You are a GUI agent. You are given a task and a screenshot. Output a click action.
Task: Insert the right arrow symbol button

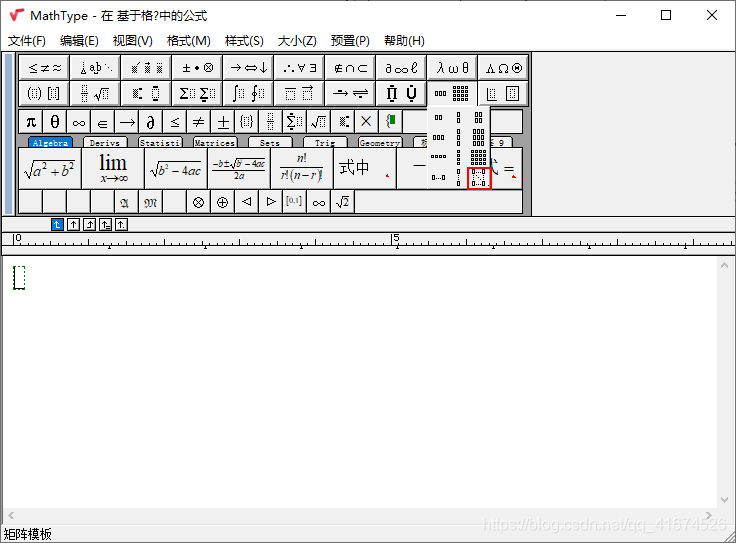(127, 122)
